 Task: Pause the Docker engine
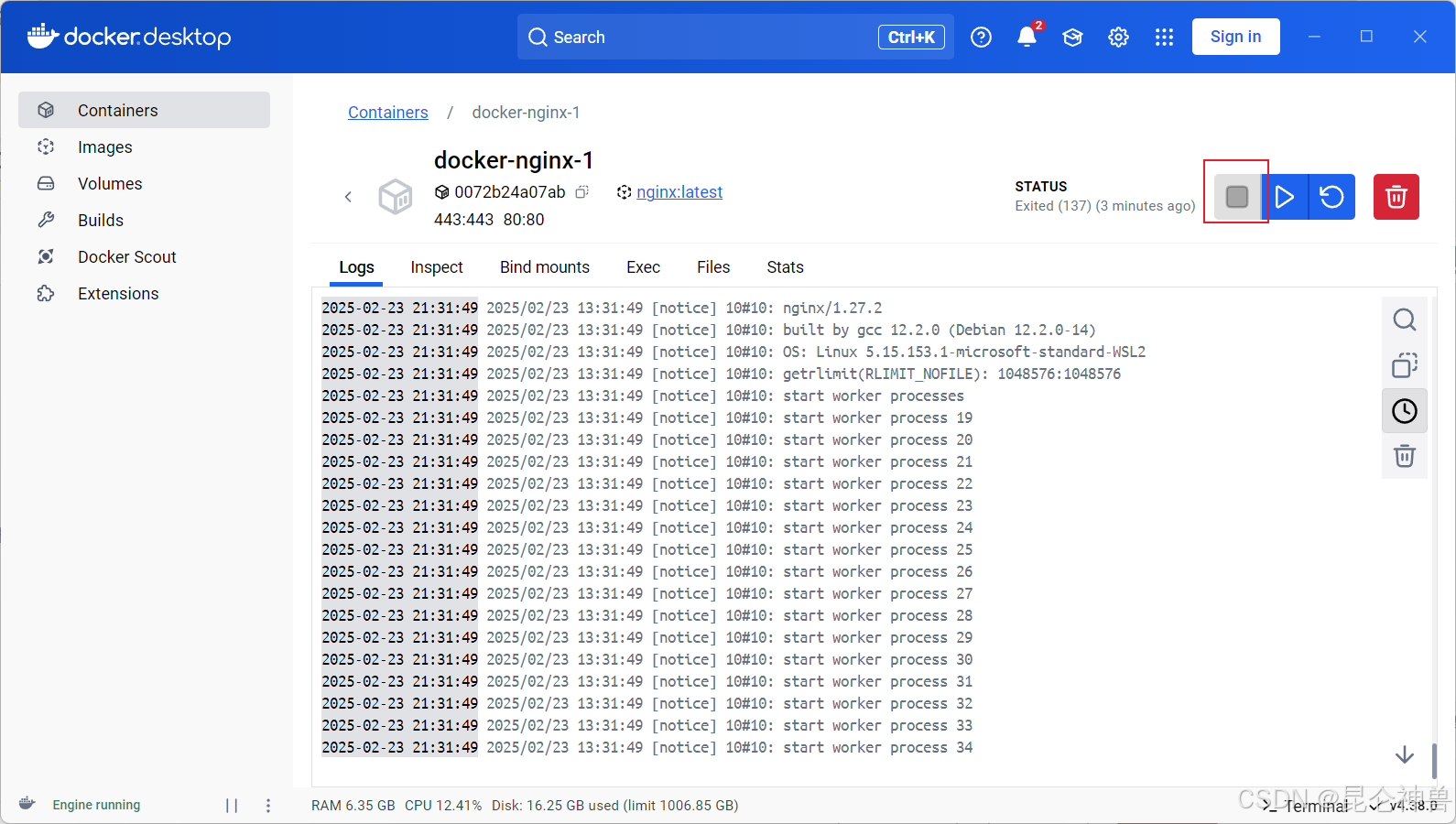click(232, 805)
